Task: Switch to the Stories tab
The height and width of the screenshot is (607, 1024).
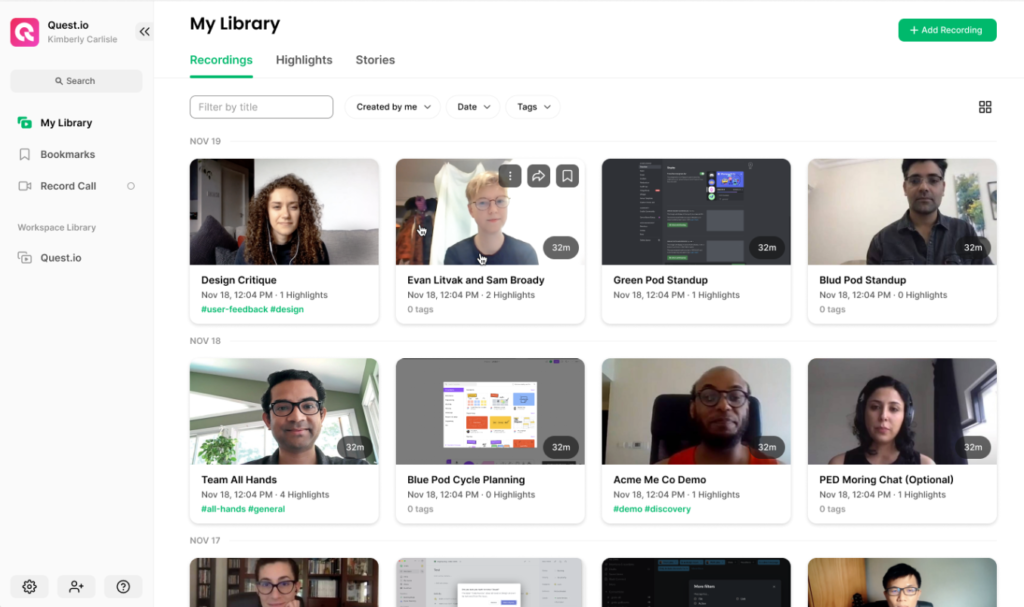Action: tap(375, 60)
